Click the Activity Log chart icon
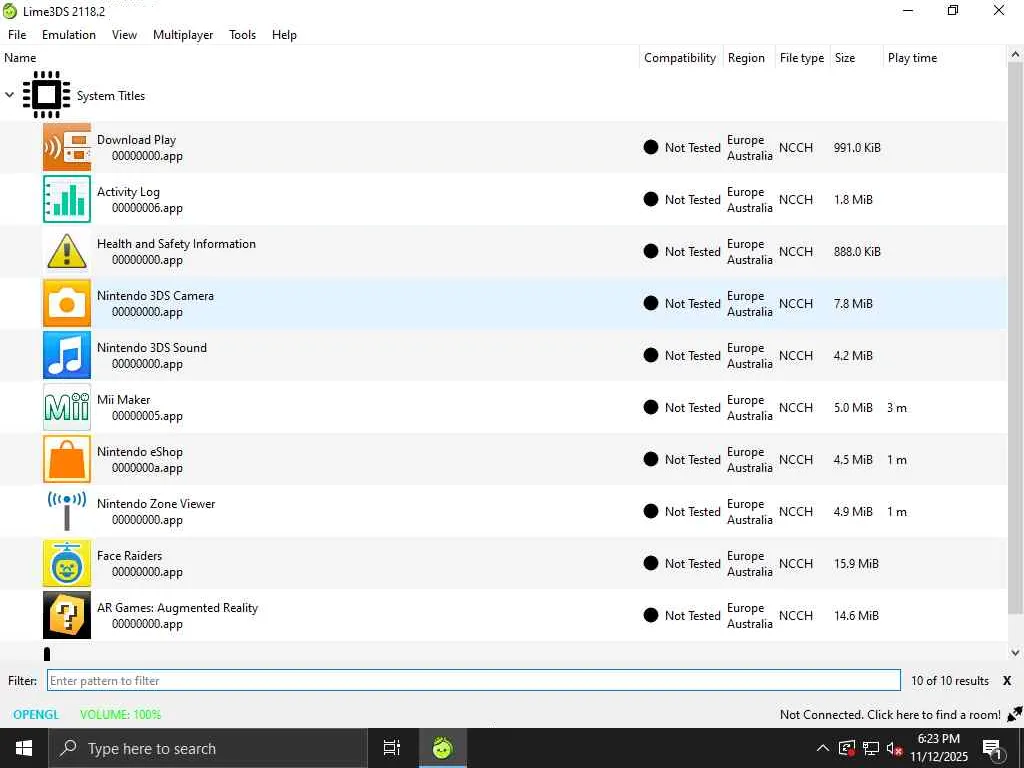Viewport: 1024px width, 768px height. [67, 199]
